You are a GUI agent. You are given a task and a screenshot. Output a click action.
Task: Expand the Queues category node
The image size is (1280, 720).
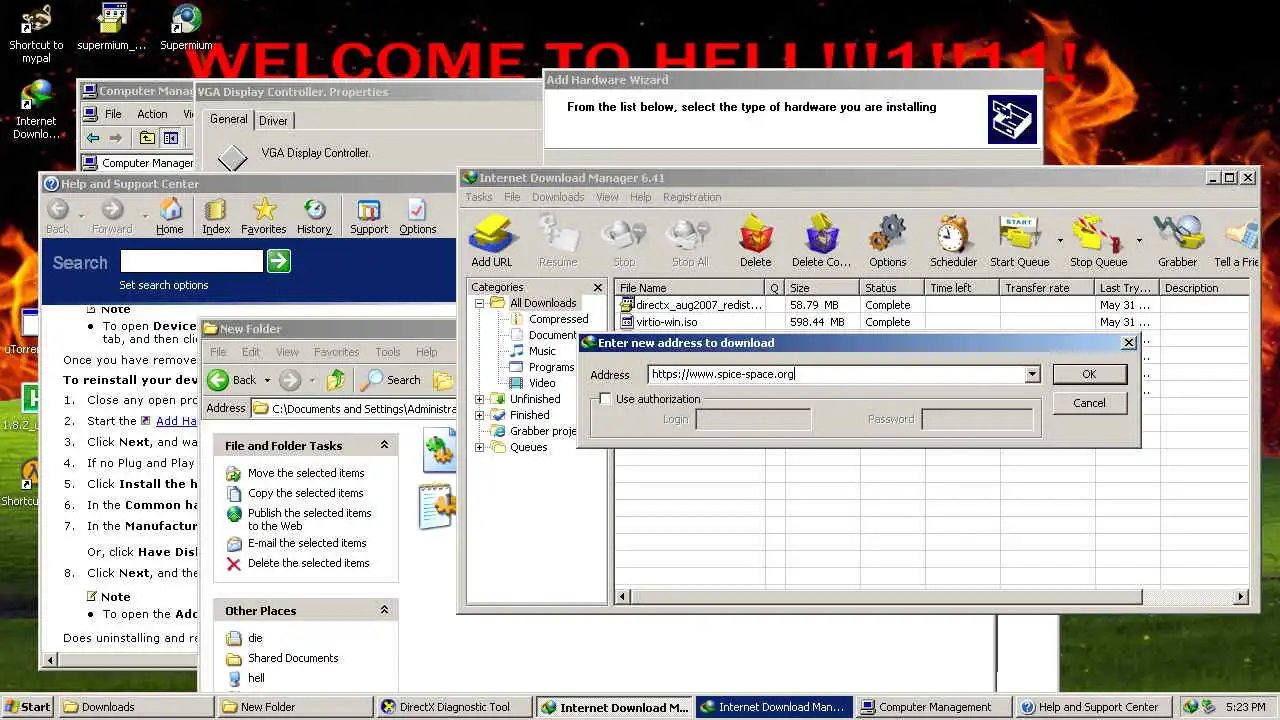pyautogui.click(x=479, y=447)
